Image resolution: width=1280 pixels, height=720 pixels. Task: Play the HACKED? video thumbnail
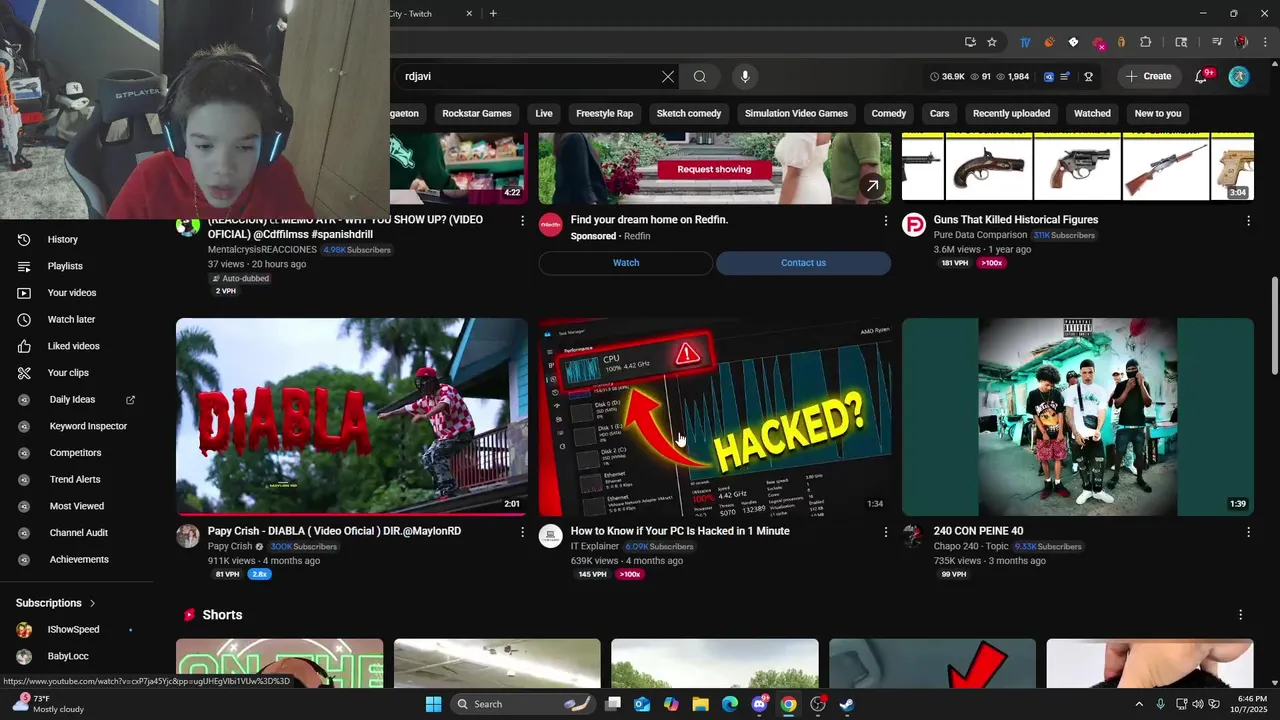[x=715, y=417]
